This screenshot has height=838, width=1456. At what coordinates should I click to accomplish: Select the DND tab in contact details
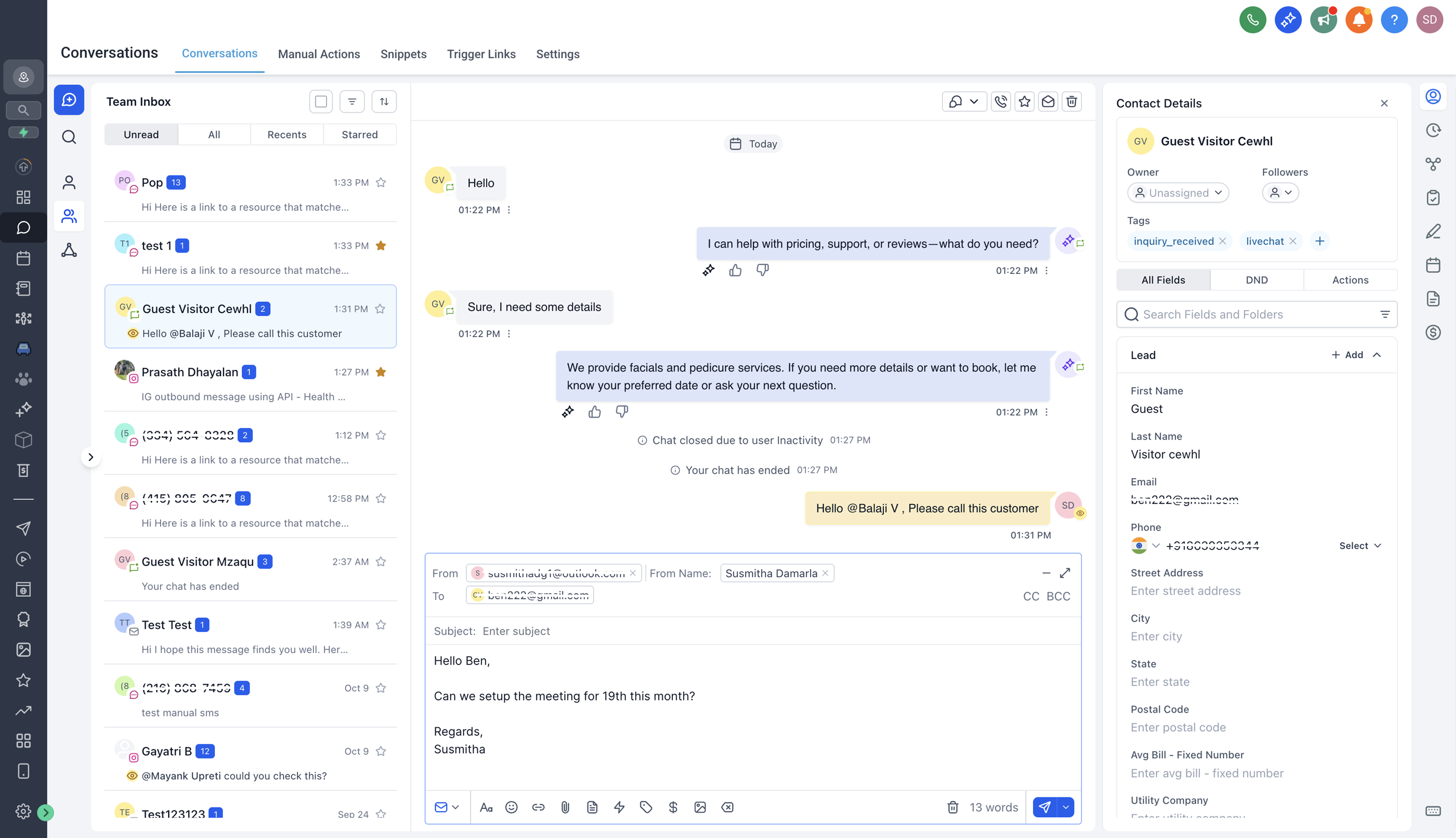click(x=1256, y=280)
